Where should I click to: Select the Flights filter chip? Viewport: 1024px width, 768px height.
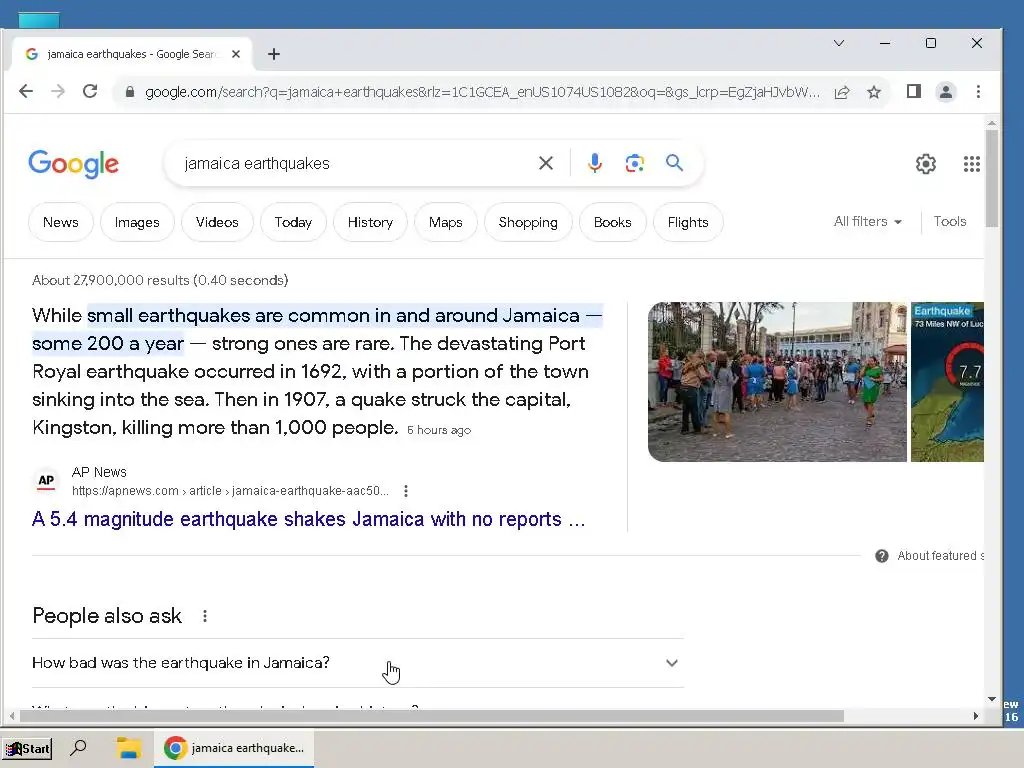tap(688, 222)
